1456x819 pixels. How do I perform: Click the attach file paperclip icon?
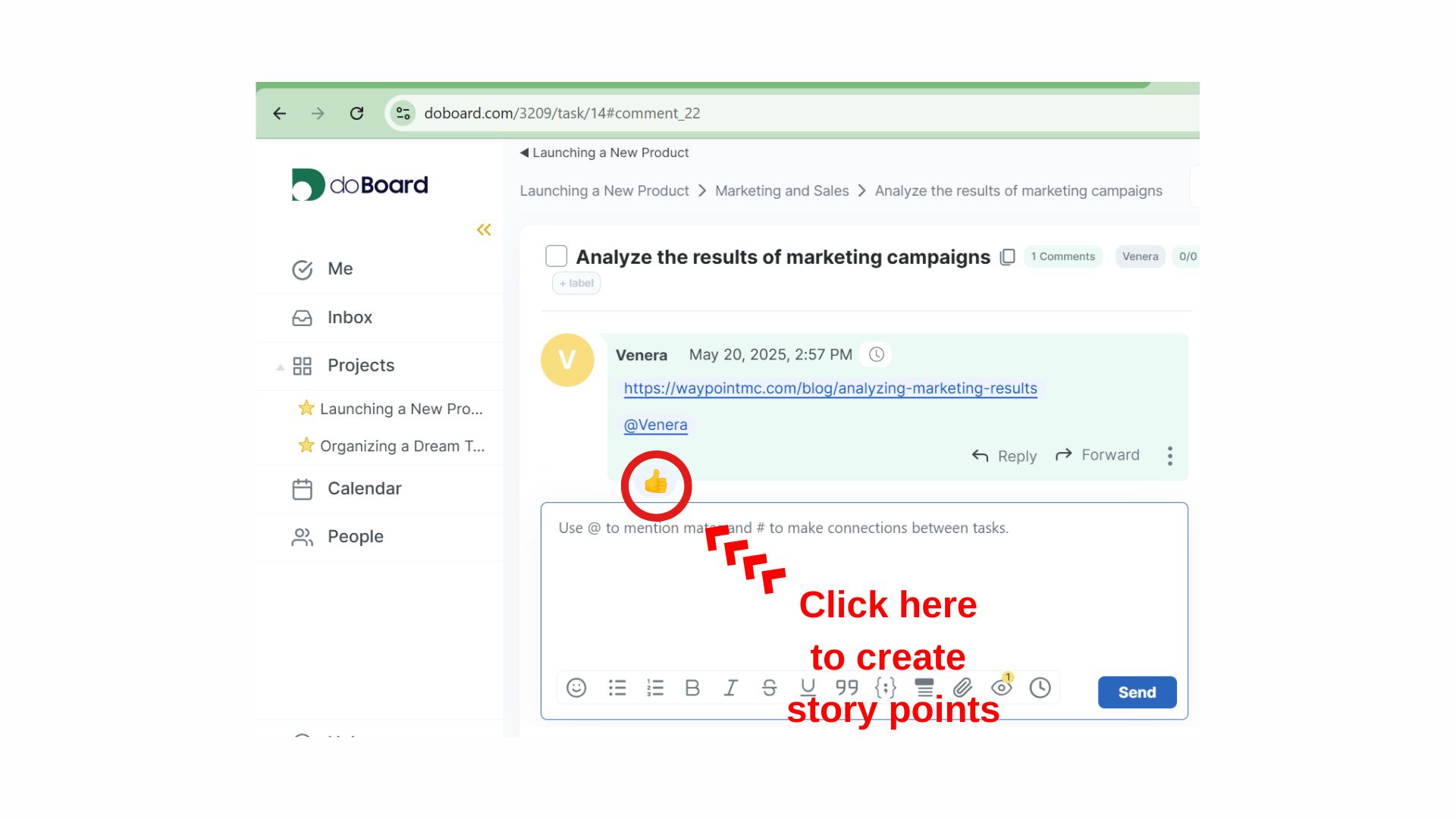click(962, 688)
